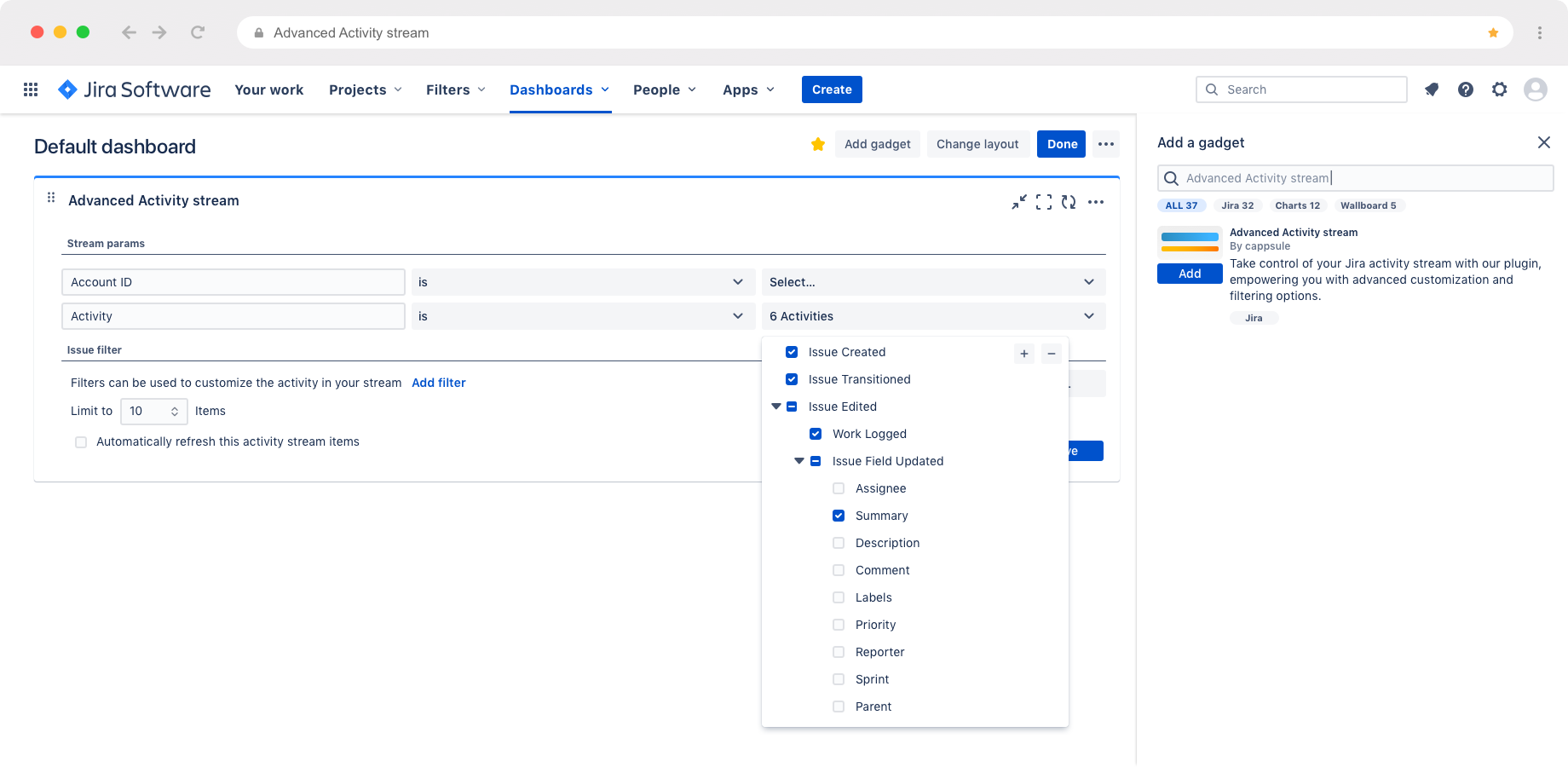Focus the Jira Search field
This screenshot has height=767, width=1568.
pos(1301,89)
